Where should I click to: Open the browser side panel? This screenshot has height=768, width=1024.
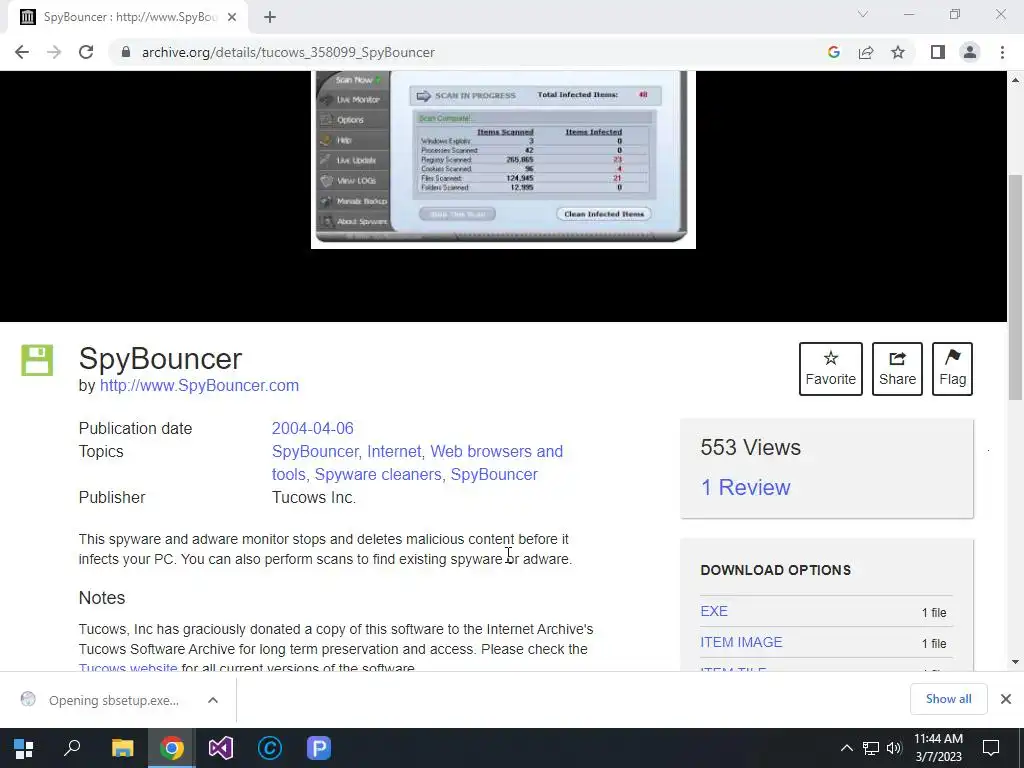tap(938, 52)
